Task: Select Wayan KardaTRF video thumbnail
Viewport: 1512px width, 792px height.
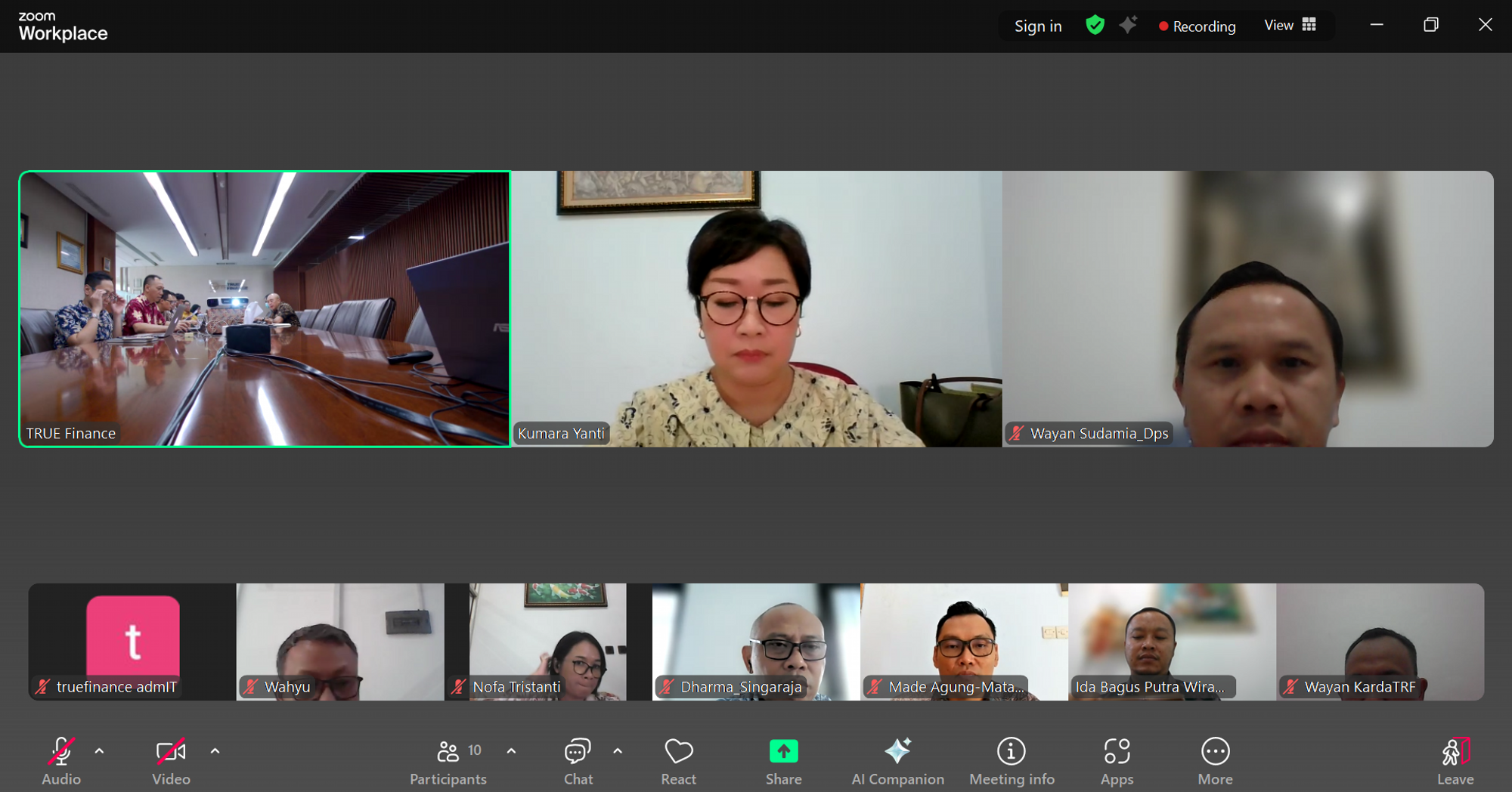Action: point(1380,642)
